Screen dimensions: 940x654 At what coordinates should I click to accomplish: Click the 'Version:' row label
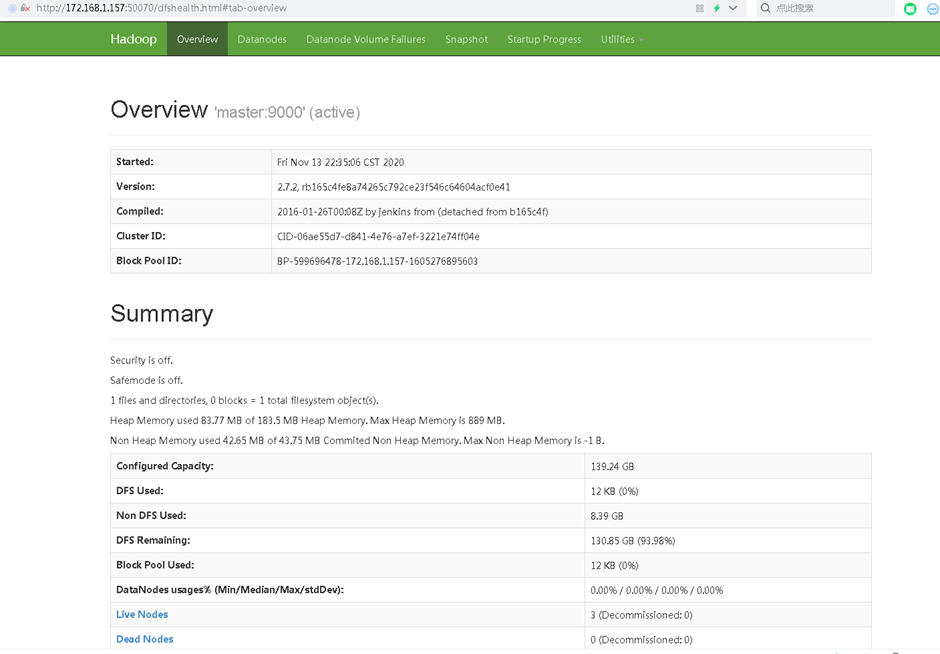(135, 186)
